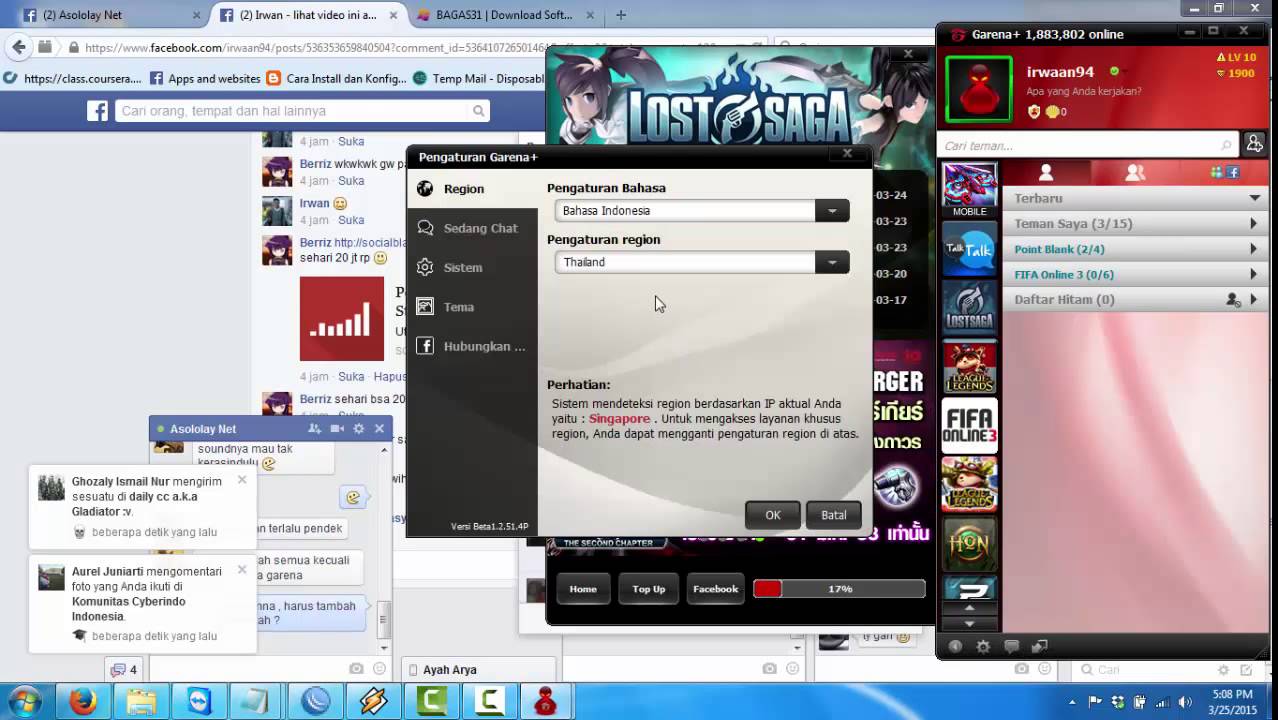Go back in the browser

pos(18,47)
